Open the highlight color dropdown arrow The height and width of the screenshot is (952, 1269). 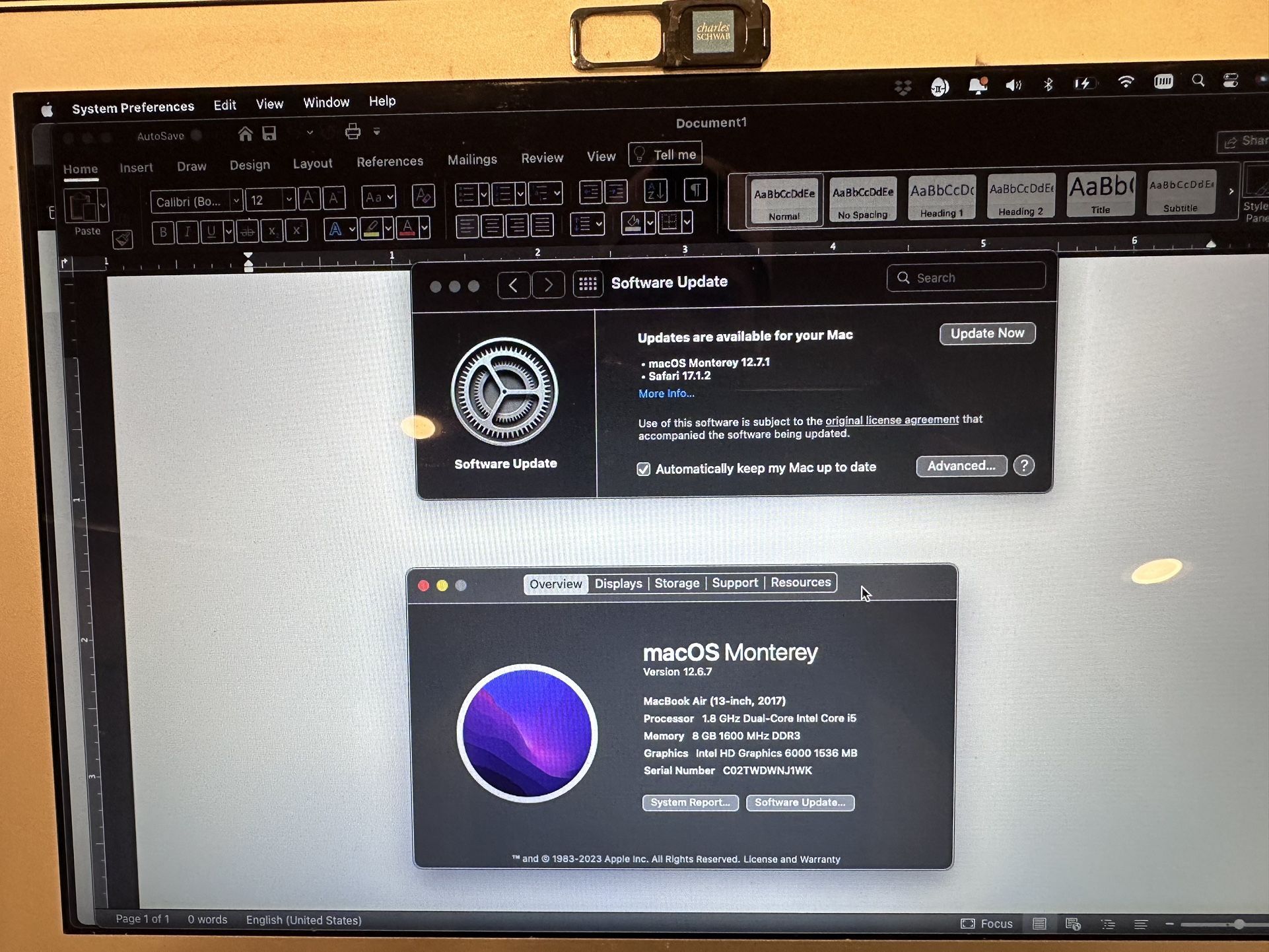pyautogui.click(x=388, y=228)
